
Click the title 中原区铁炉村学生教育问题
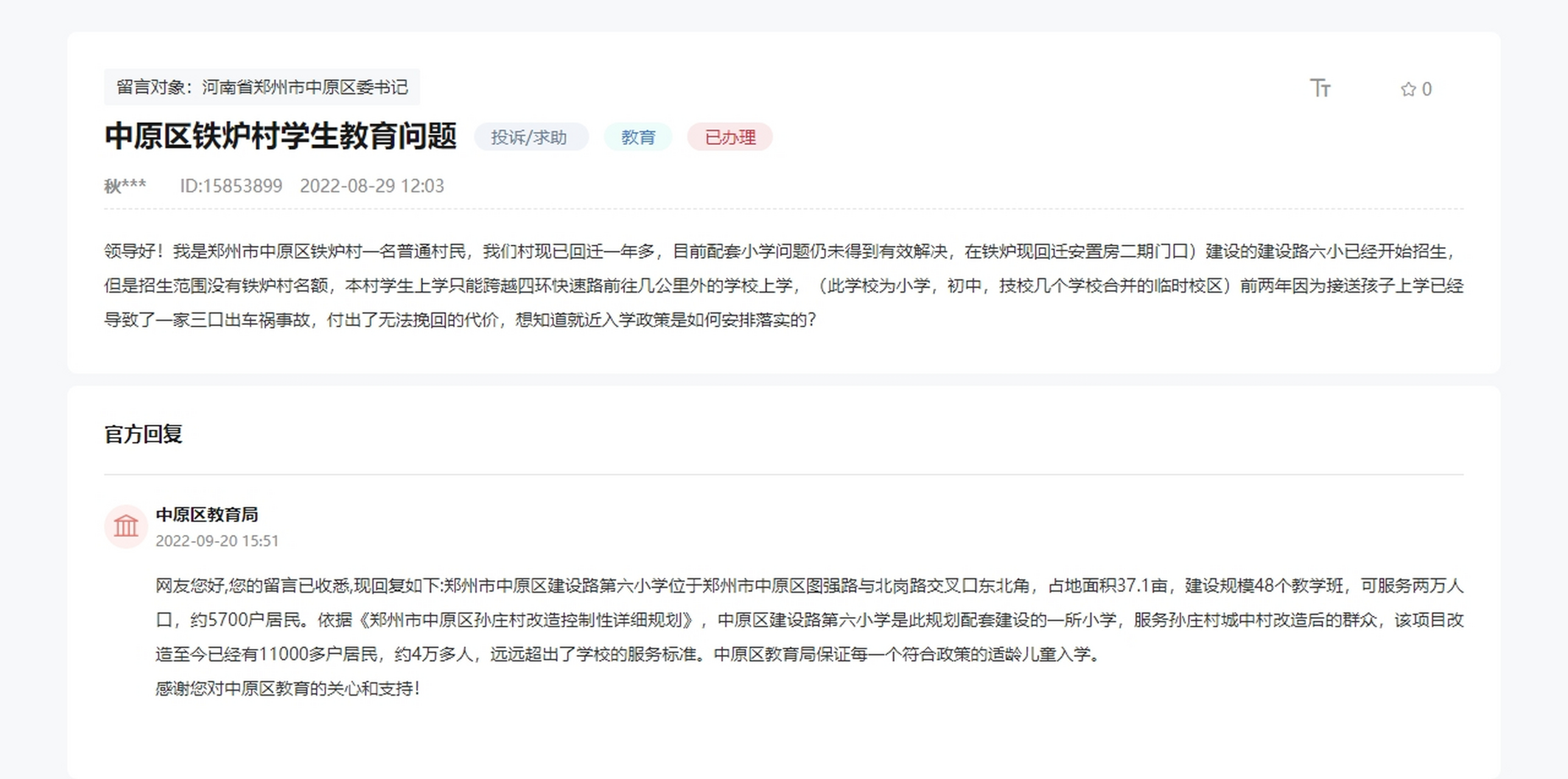point(280,136)
